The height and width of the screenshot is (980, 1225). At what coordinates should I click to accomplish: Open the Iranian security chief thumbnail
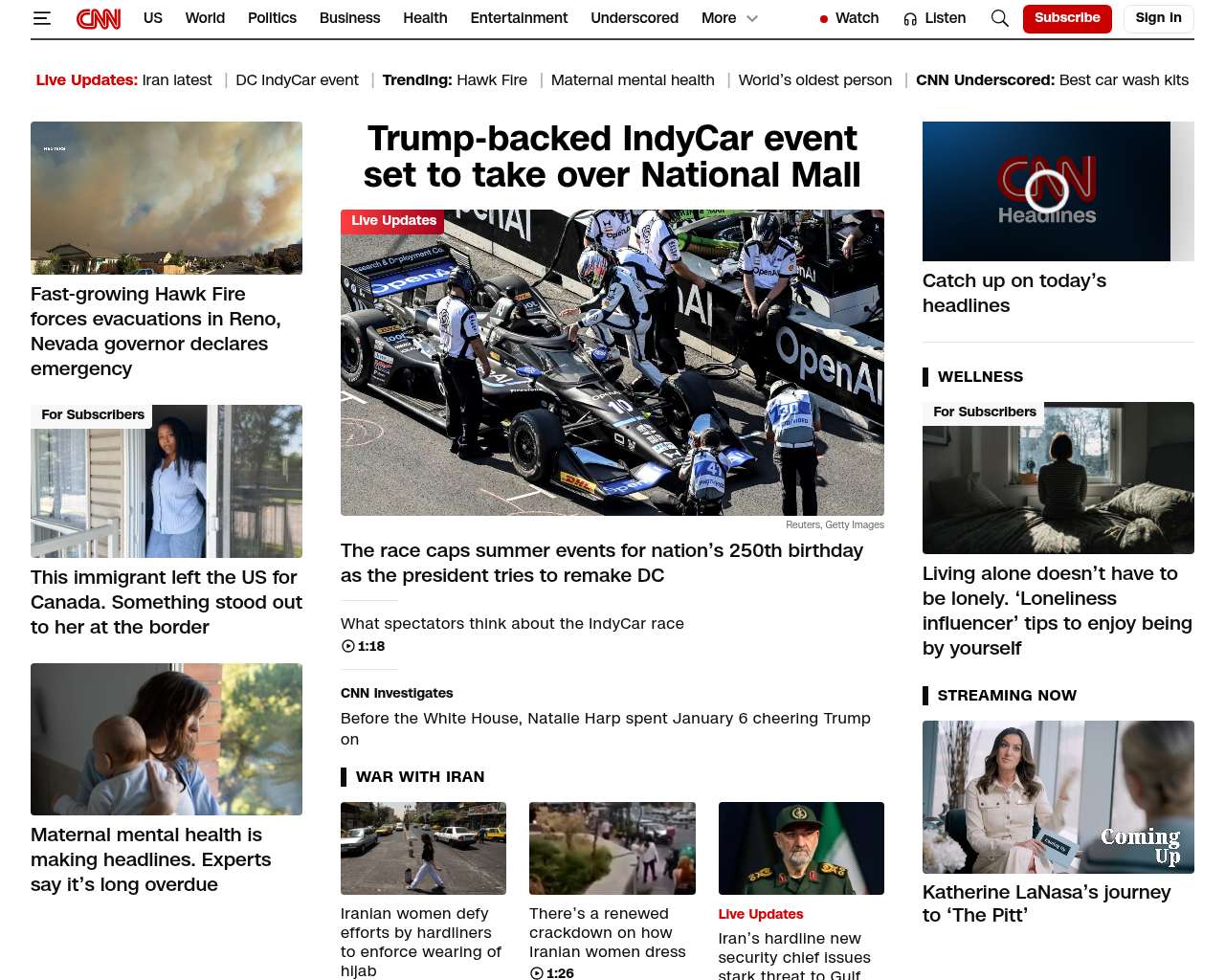(x=801, y=849)
